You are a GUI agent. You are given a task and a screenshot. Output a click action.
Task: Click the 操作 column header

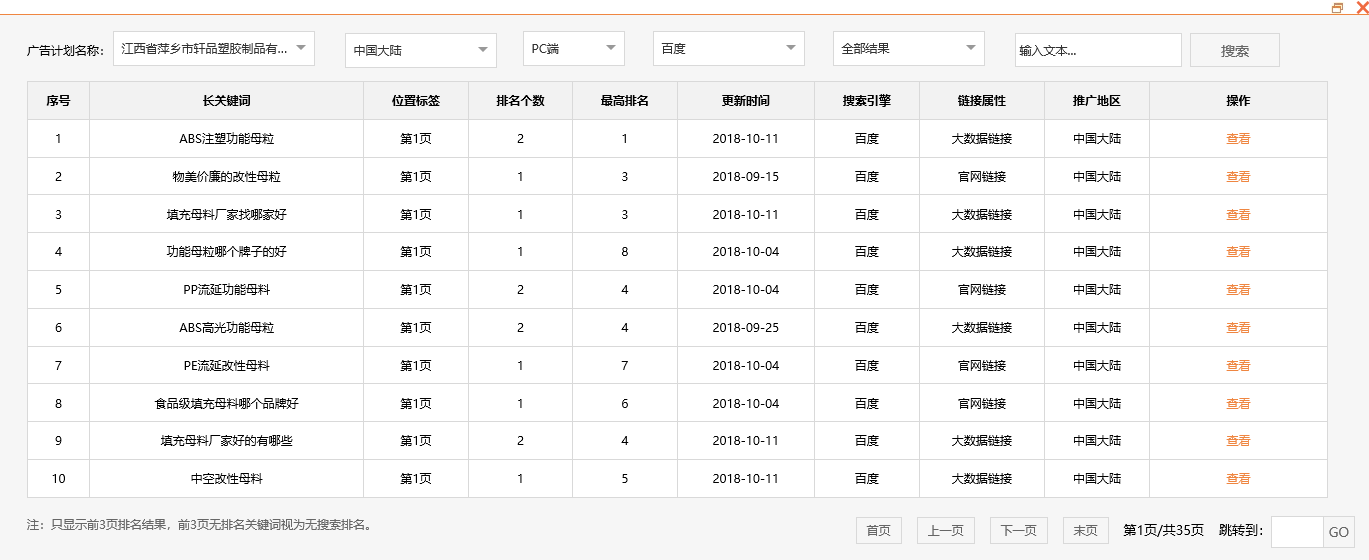click(x=1238, y=101)
